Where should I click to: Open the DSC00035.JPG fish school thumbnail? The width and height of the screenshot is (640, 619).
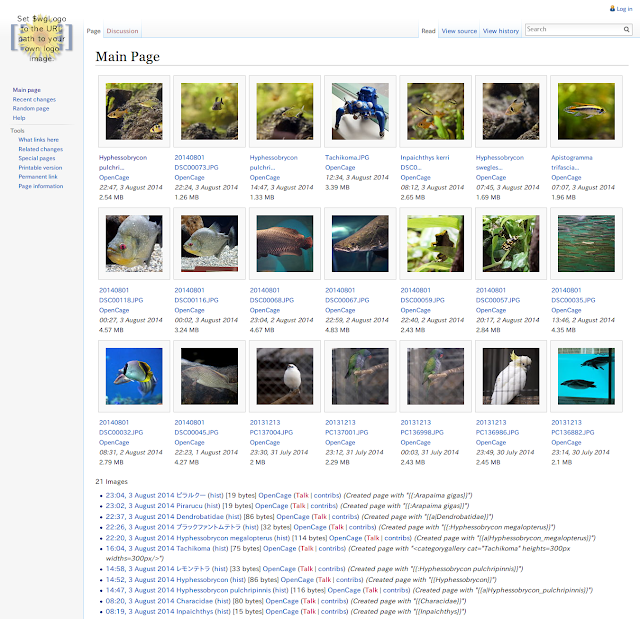tap(586, 244)
